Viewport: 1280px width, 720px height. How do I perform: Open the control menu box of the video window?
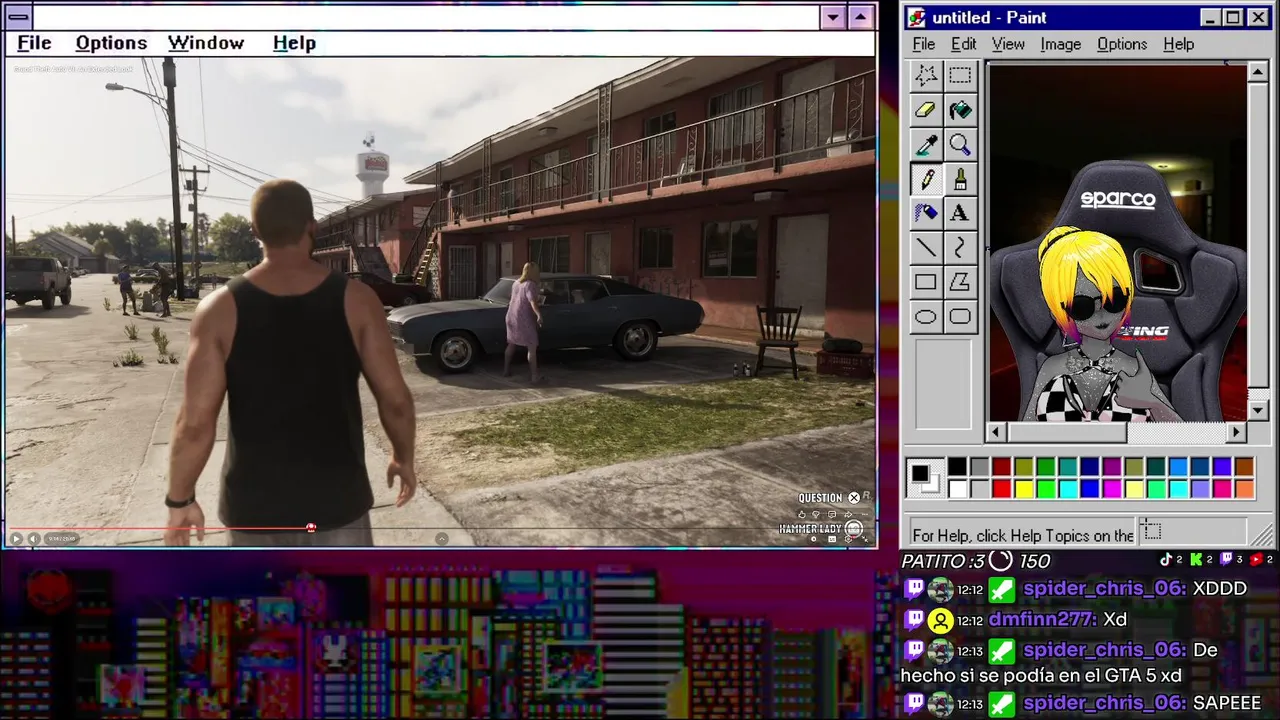19,17
